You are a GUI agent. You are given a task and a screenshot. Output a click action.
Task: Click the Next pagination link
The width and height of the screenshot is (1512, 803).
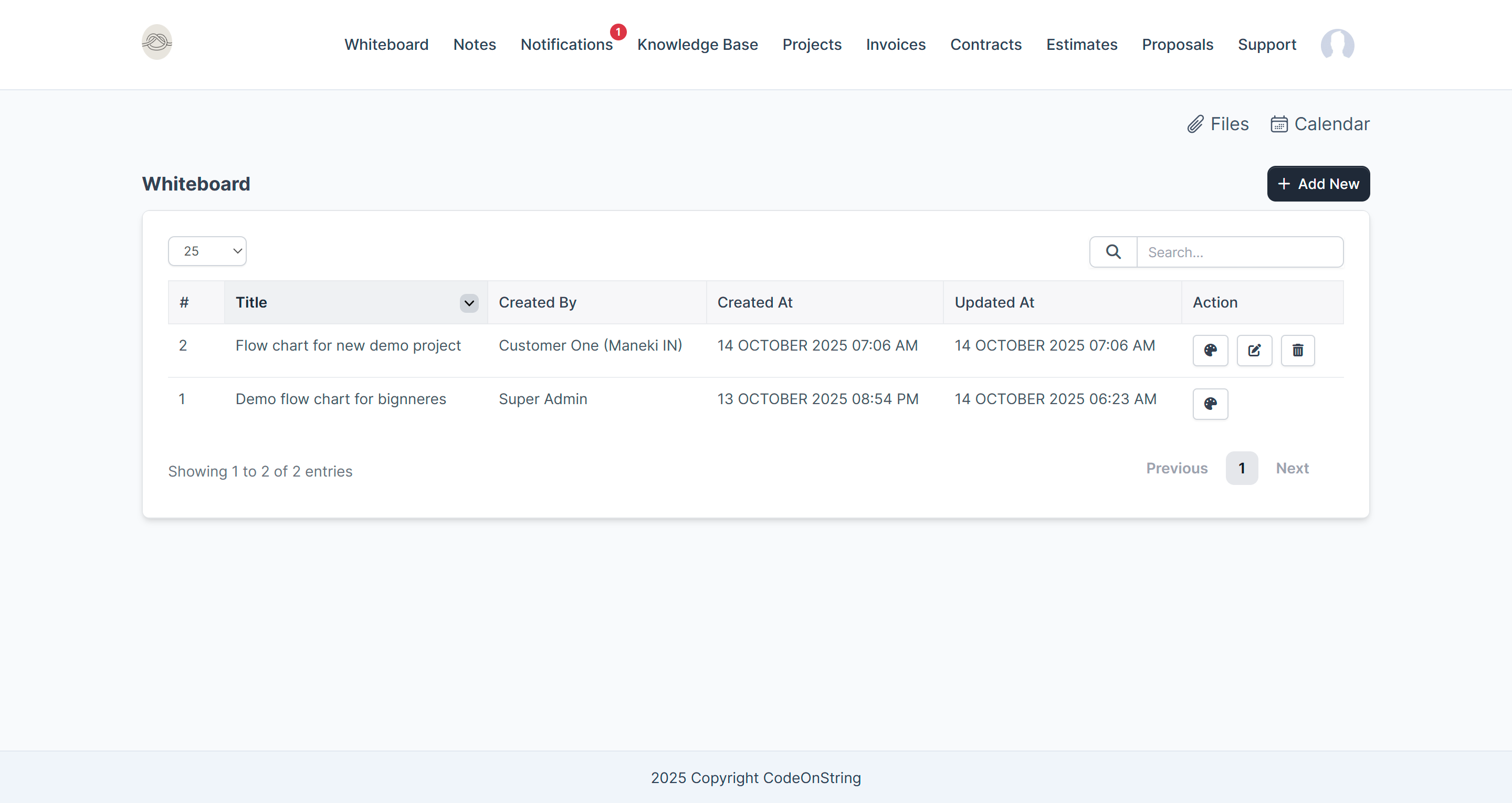(x=1292, y=468)
